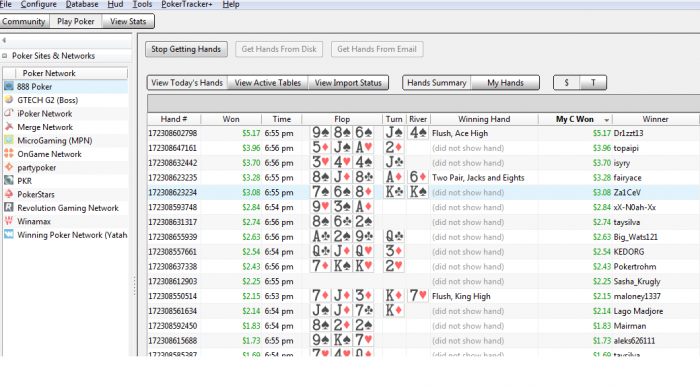The height and width of the screenshot is (388, 700).
Task: Sort by the Won column header
Action: (231, 119)
